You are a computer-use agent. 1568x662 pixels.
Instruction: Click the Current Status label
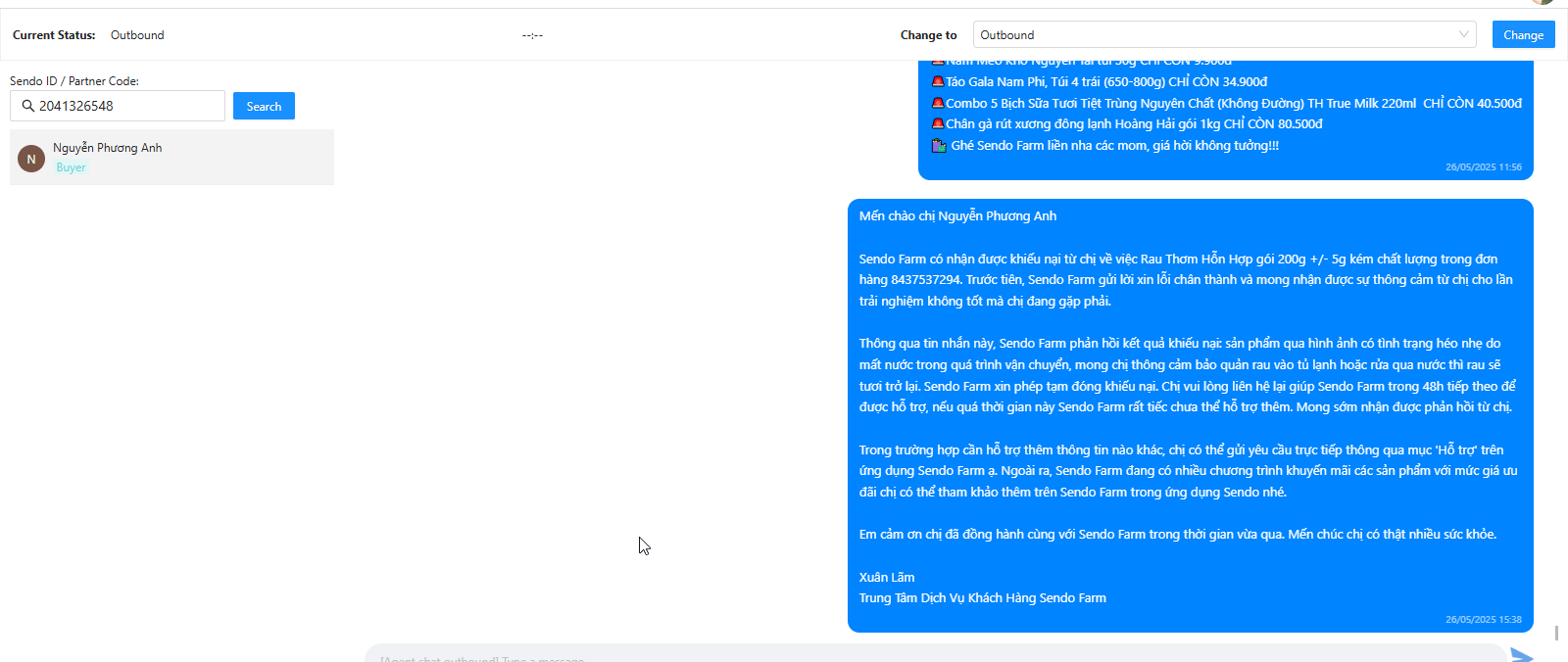pos(54,35)
